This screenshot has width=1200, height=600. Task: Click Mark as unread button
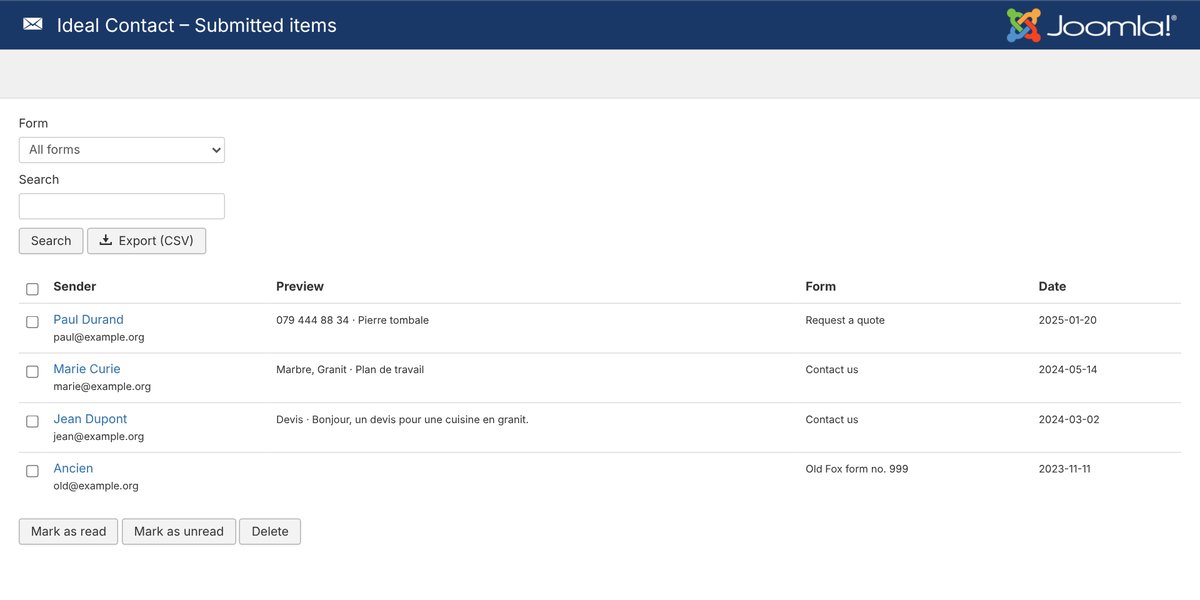(x=179, y=531)
